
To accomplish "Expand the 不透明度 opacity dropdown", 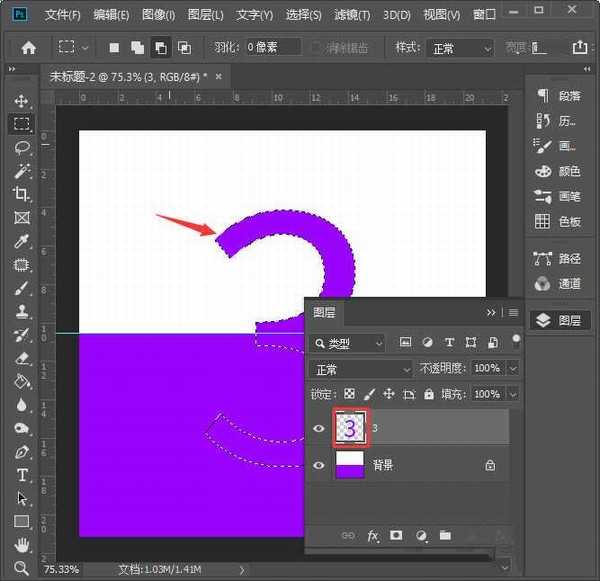I will (x=513, y=368).
